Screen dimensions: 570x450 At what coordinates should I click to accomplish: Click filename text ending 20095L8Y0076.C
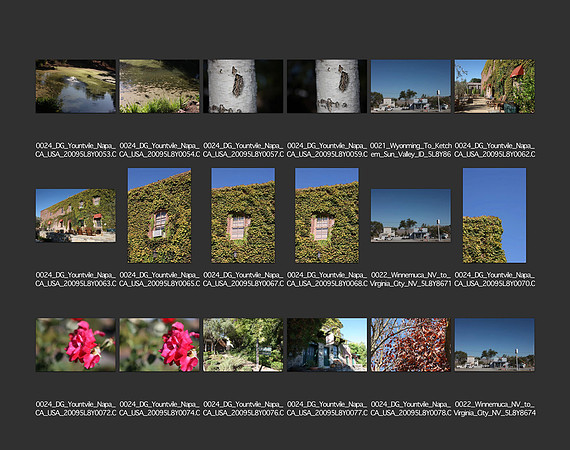243,408
